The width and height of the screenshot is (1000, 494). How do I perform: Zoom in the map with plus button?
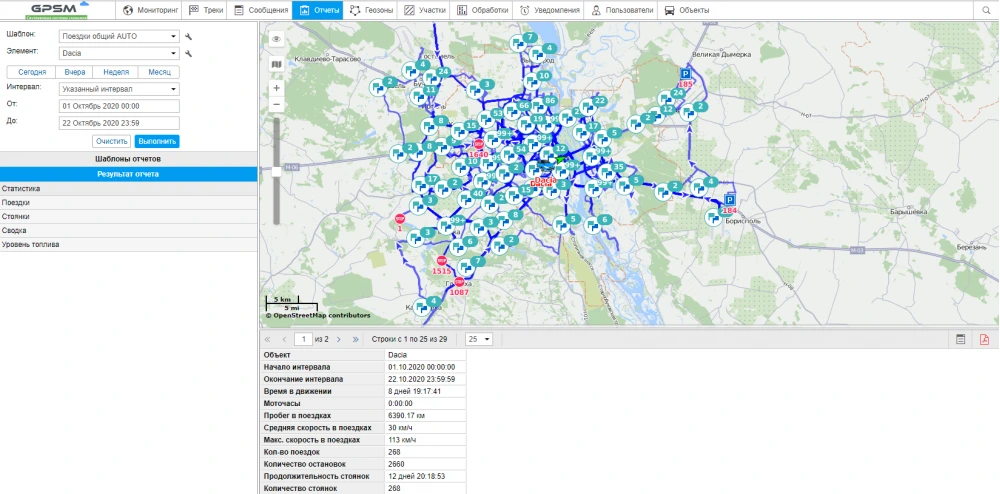coord(277,88)
